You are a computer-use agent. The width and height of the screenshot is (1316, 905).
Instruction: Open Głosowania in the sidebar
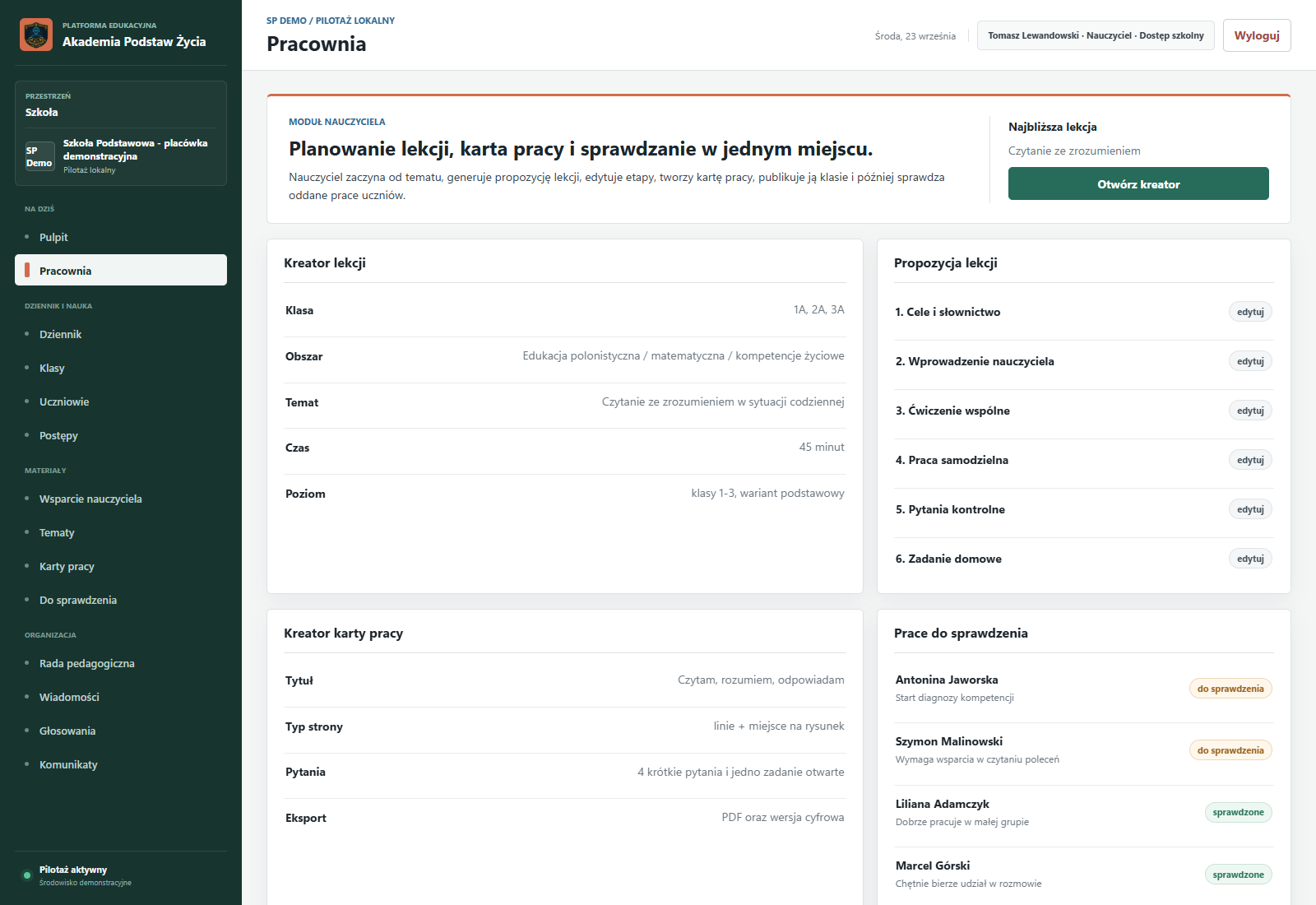coord(121,731)
